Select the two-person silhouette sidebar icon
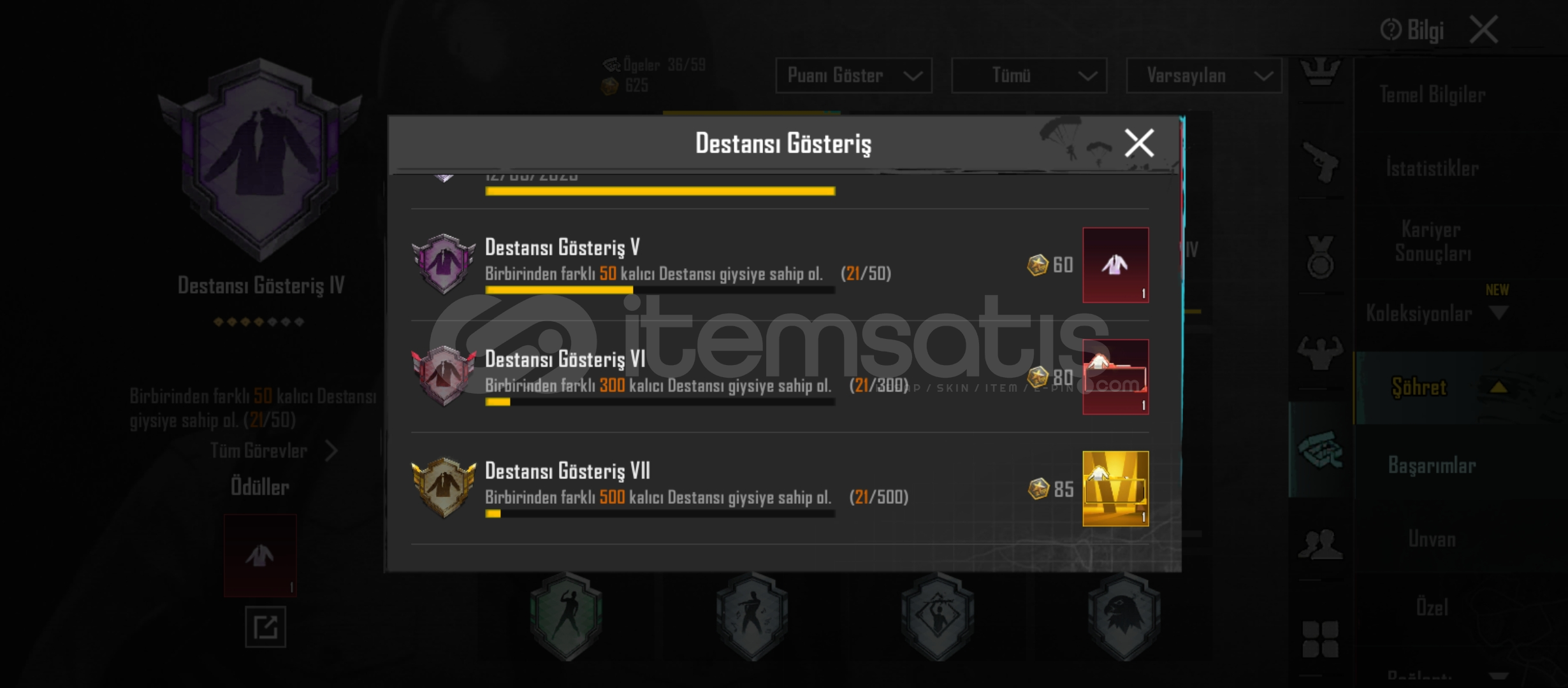The image size is (1568, 688). 1320,543
